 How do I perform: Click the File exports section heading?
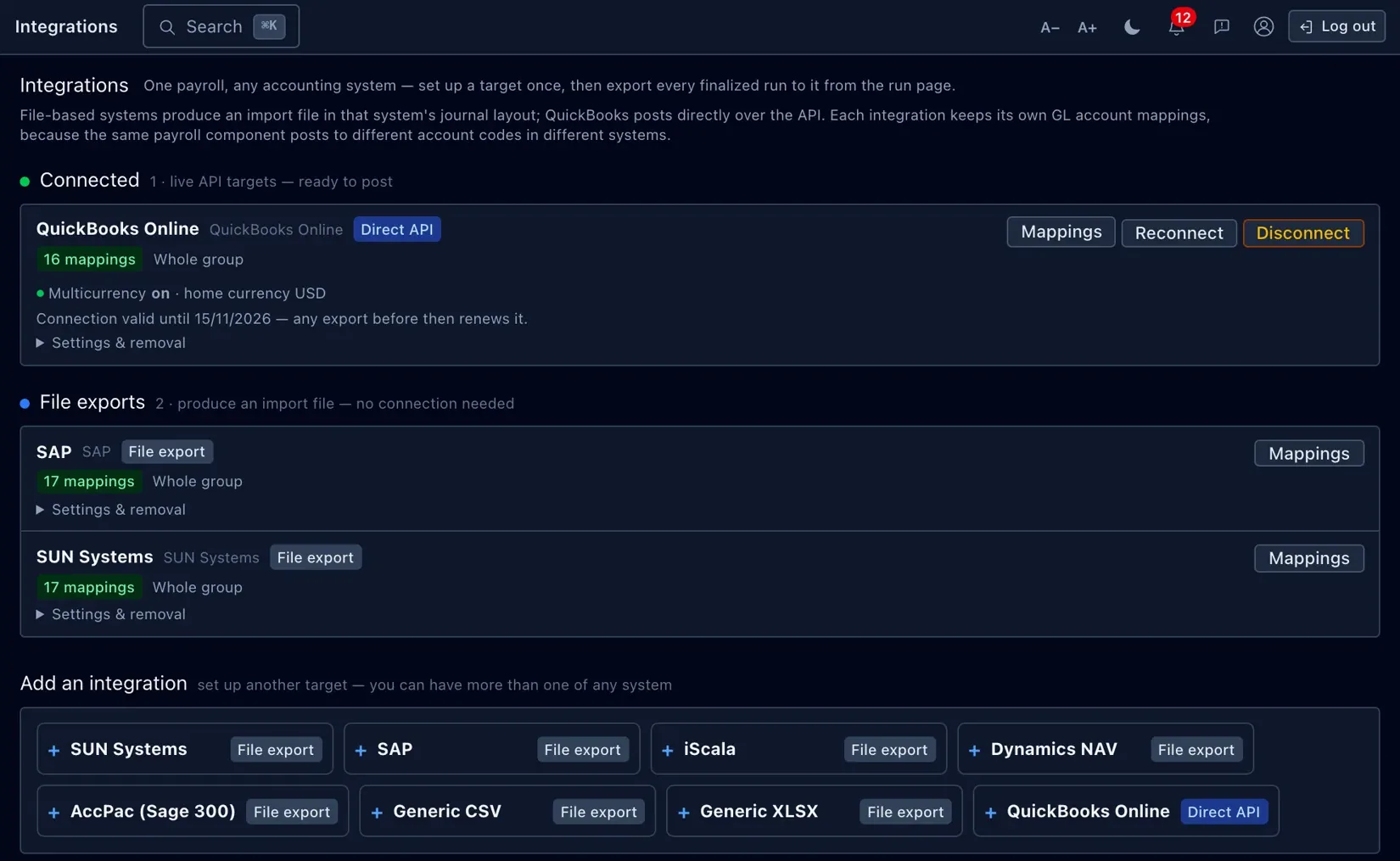[92, 402]
